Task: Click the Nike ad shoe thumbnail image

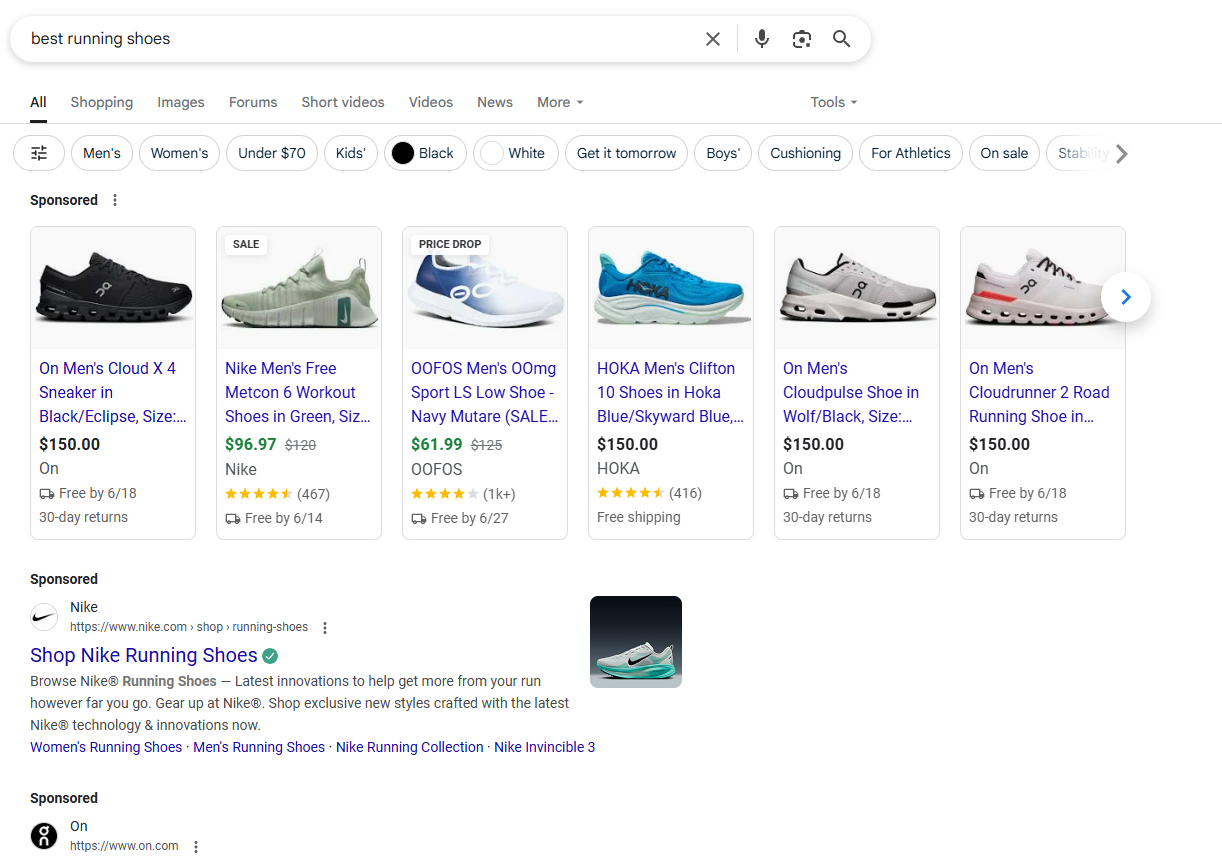Action: coord(636,642)
